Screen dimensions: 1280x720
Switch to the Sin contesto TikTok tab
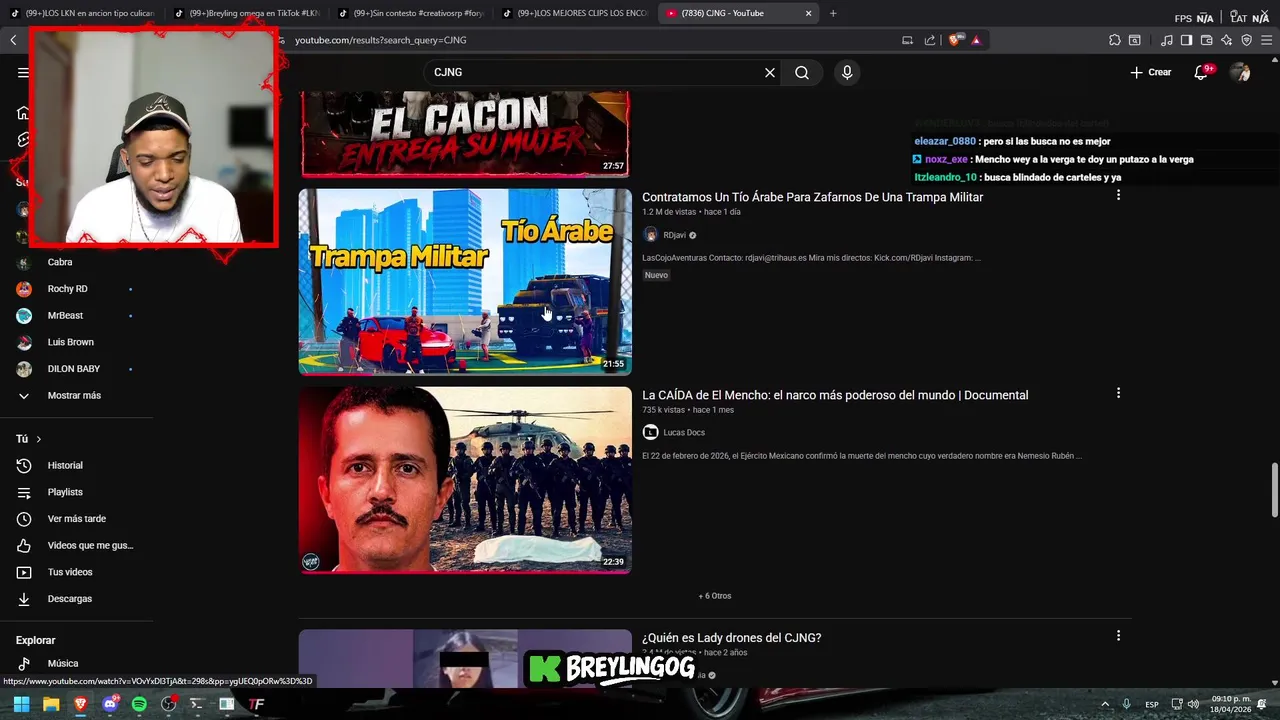tap(411, 13)
